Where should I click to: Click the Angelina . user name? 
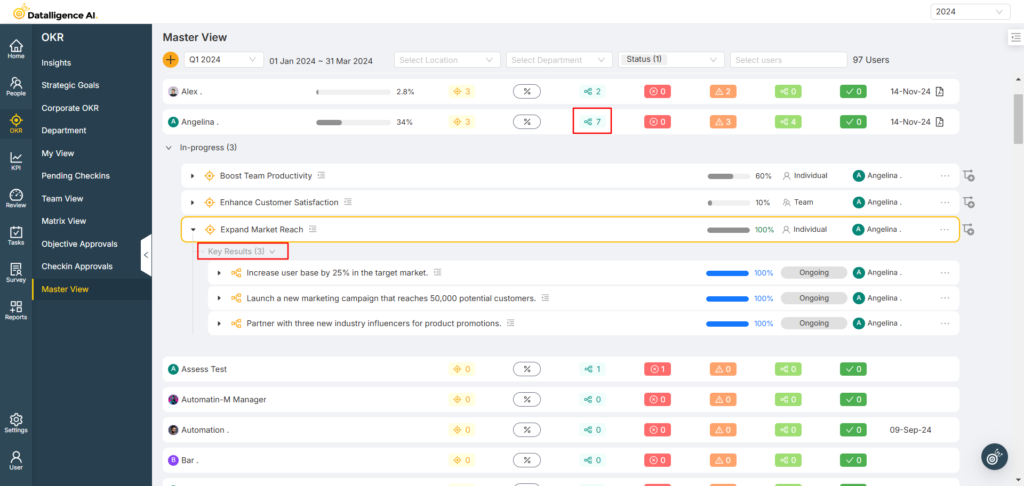click(x=200, y=122)
